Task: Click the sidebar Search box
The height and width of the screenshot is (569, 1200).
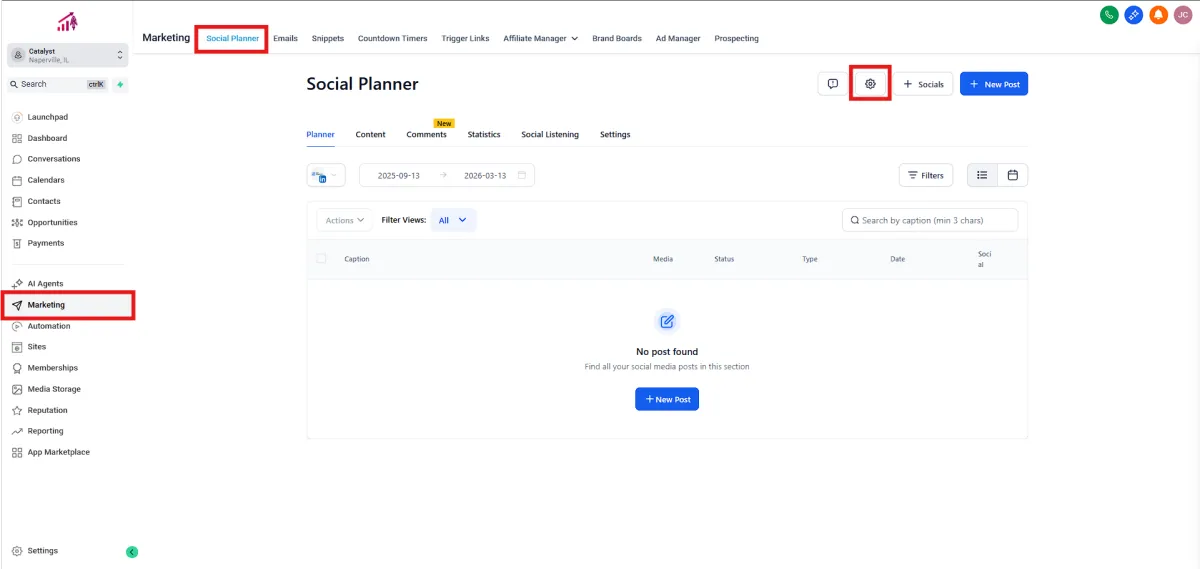Action: (x=58, y=85)
